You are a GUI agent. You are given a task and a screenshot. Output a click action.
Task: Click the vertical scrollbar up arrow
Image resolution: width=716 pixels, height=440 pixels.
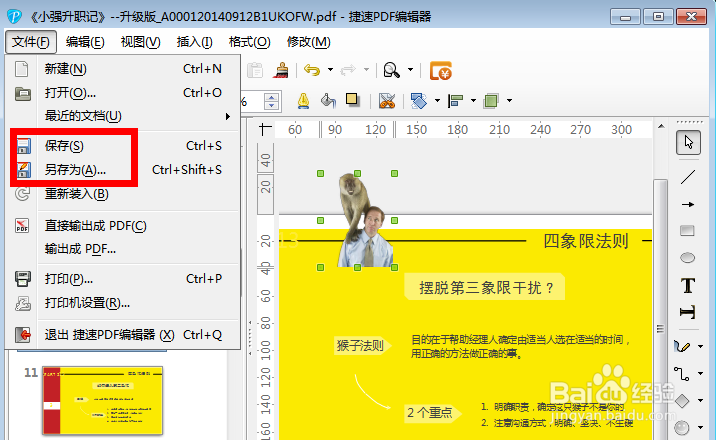(661, 126)
